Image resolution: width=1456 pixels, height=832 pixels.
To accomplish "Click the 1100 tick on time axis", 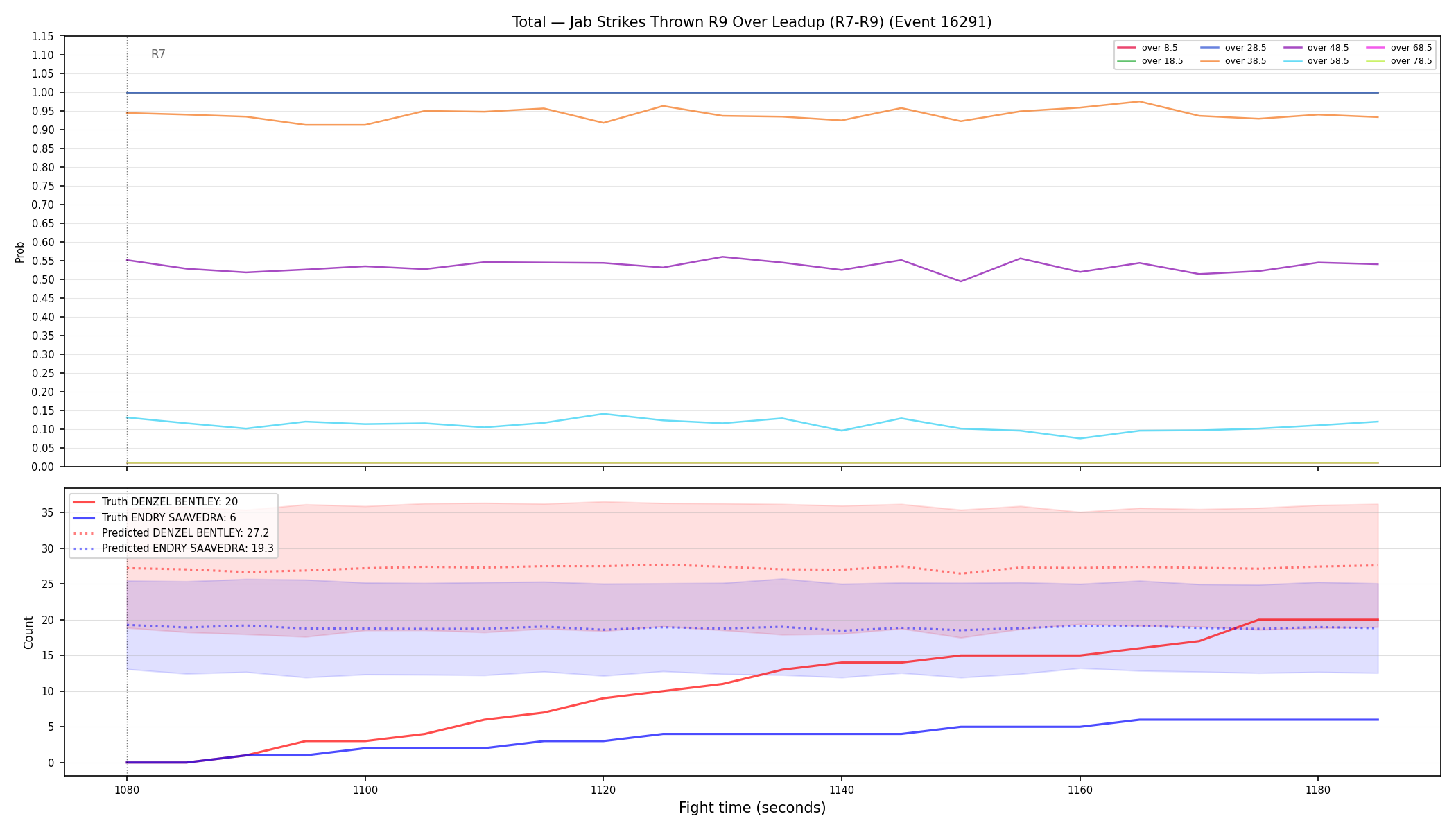I will [x=365, y=790].
